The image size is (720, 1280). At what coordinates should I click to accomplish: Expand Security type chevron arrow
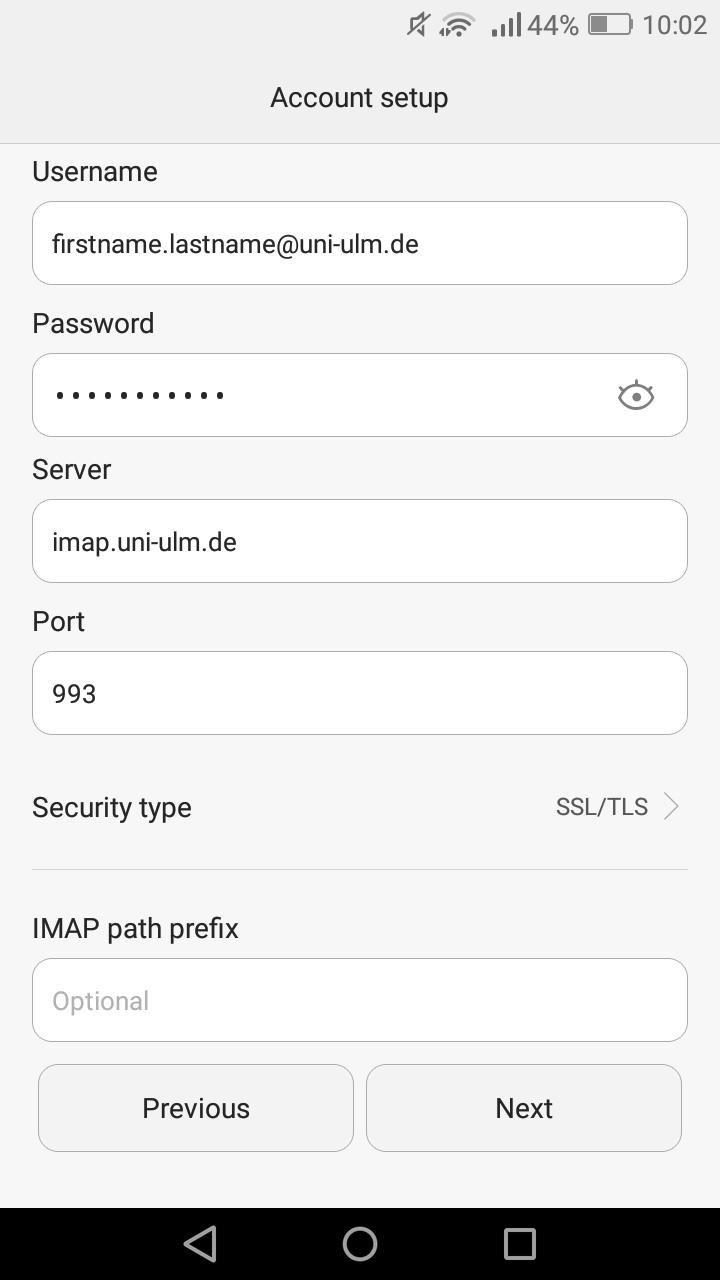(672, 807)
